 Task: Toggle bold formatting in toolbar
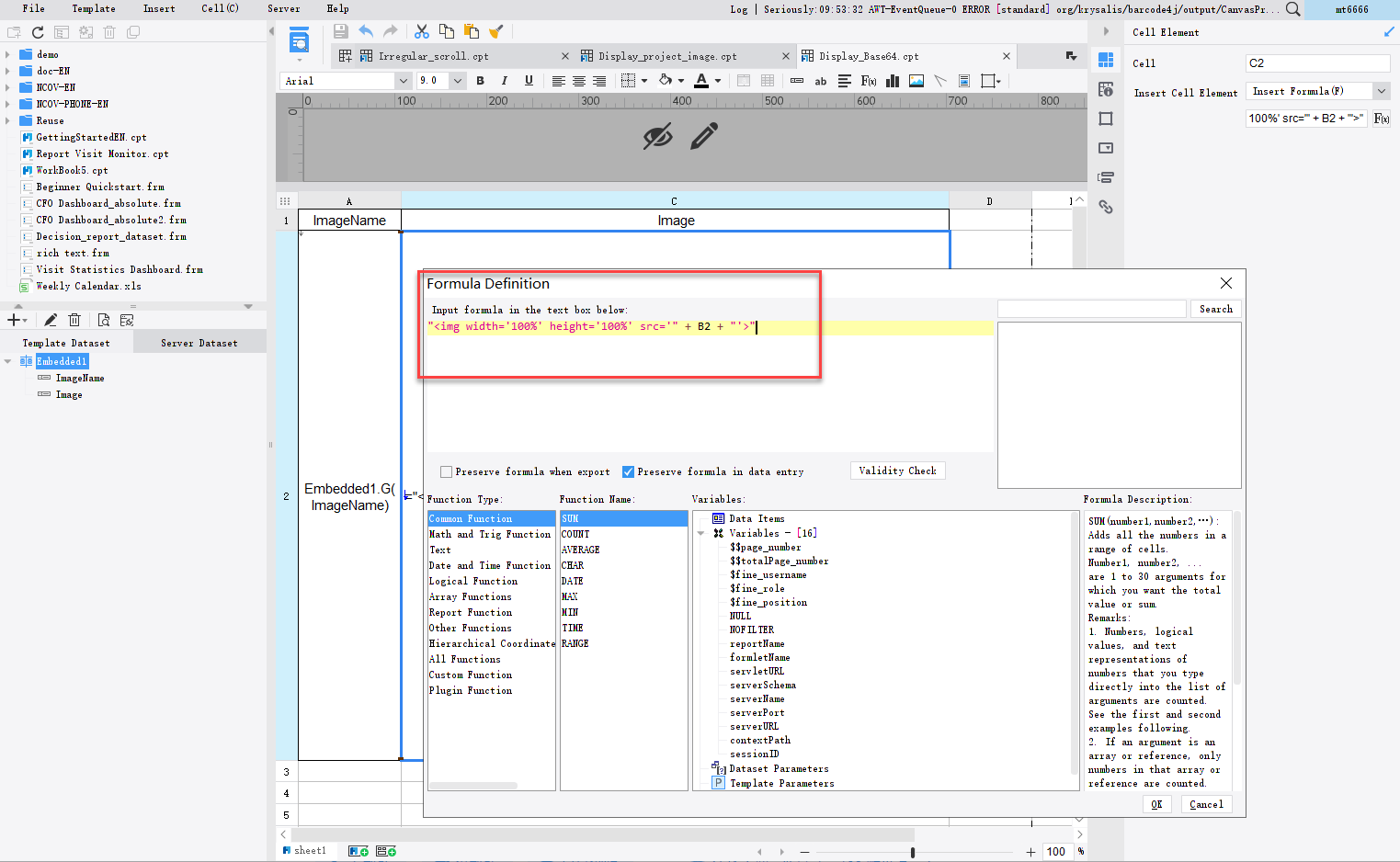point(480,81)
